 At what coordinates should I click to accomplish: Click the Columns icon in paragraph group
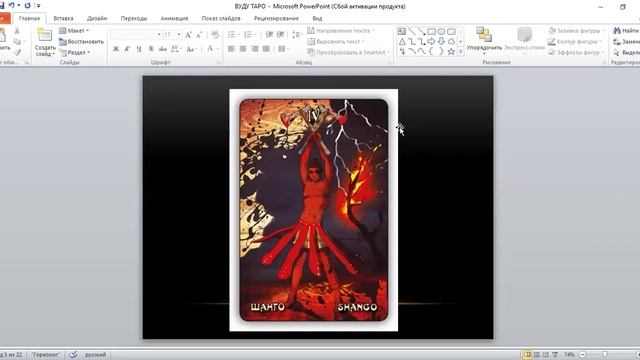coord(282,49)
